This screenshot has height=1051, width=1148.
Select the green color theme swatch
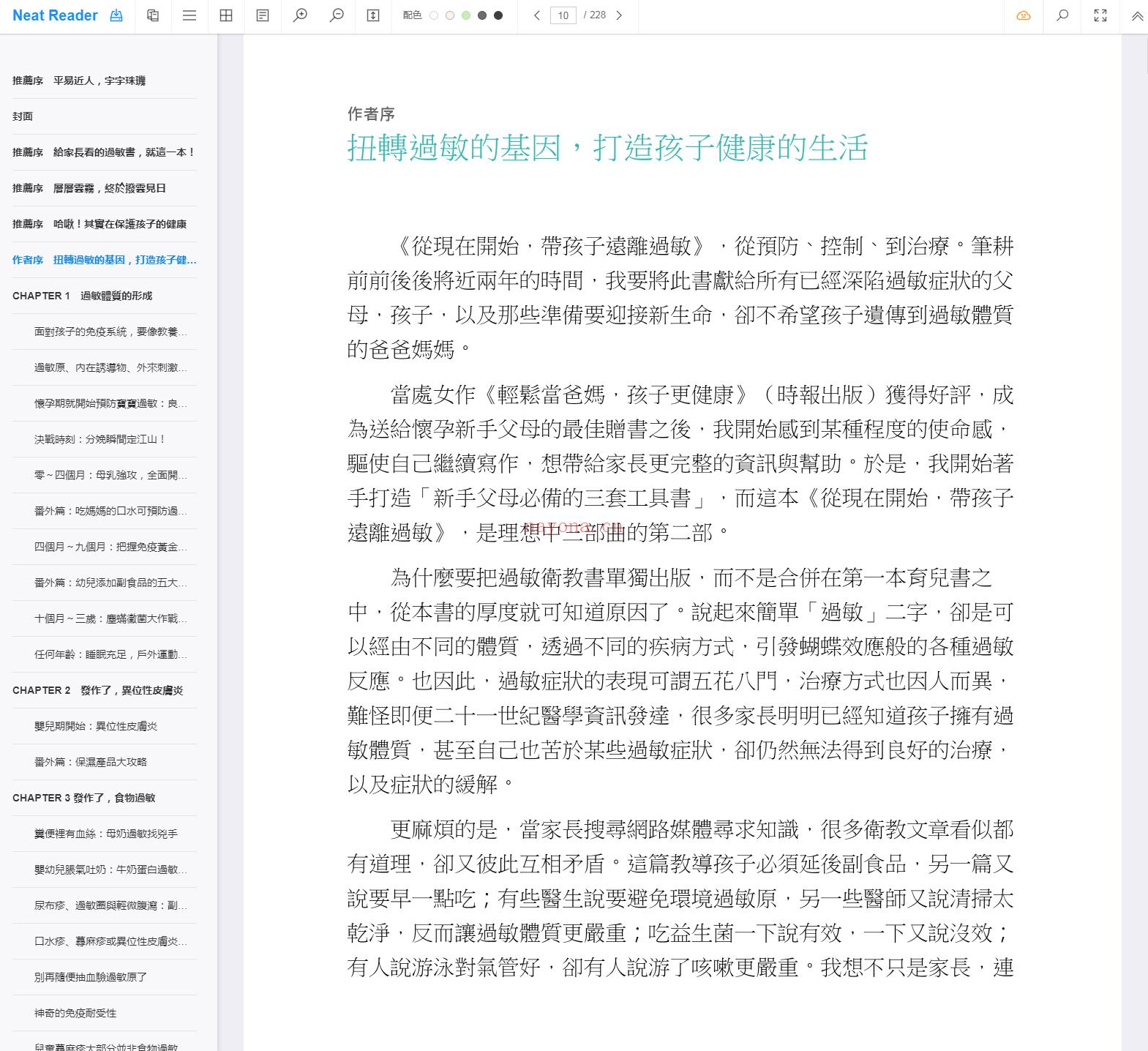click(466, 15)
